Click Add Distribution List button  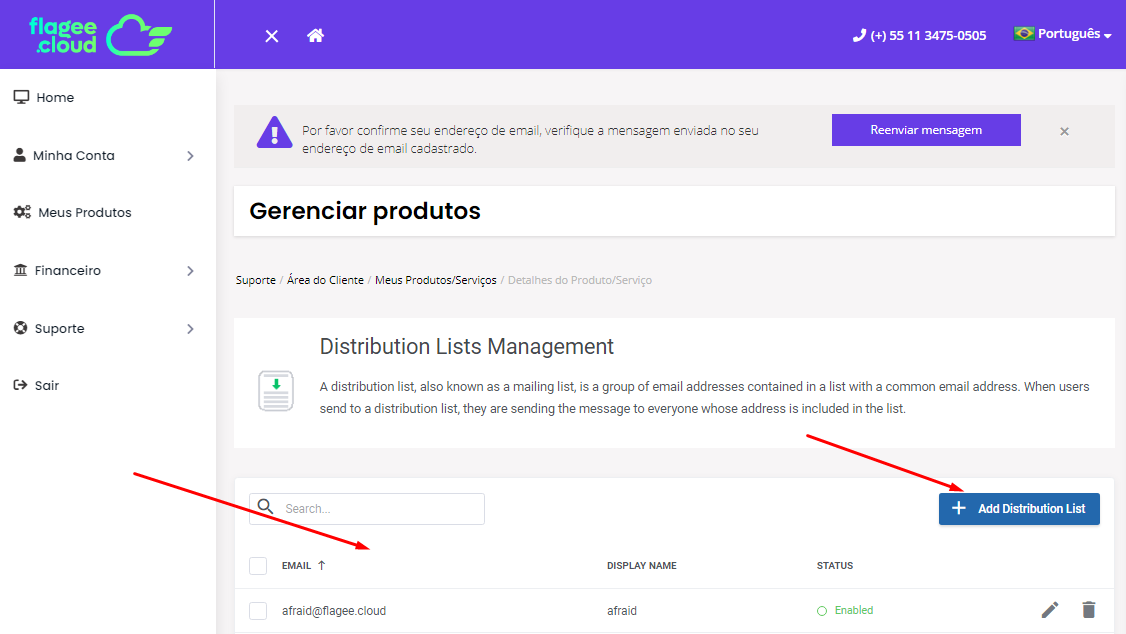[1019, 509]
